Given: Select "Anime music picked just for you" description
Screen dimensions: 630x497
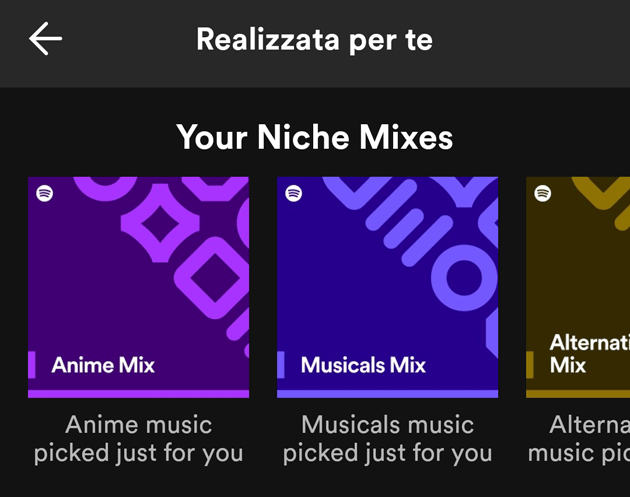Looking at the screenshot, I should pos(138,439).
